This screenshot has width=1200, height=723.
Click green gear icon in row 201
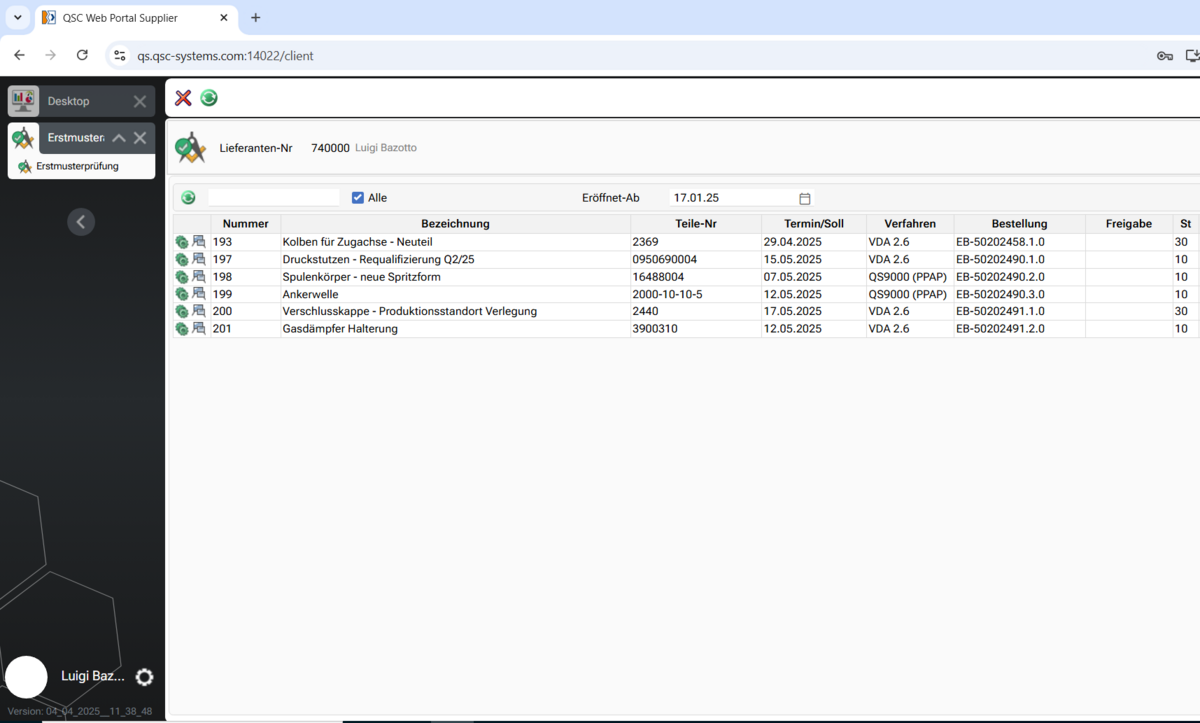[182, 329]
